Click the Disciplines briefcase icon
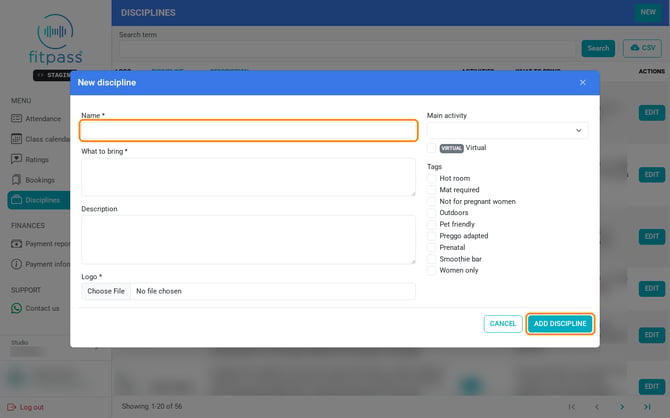This screenshot has height=418, width=670. (16, 200)
